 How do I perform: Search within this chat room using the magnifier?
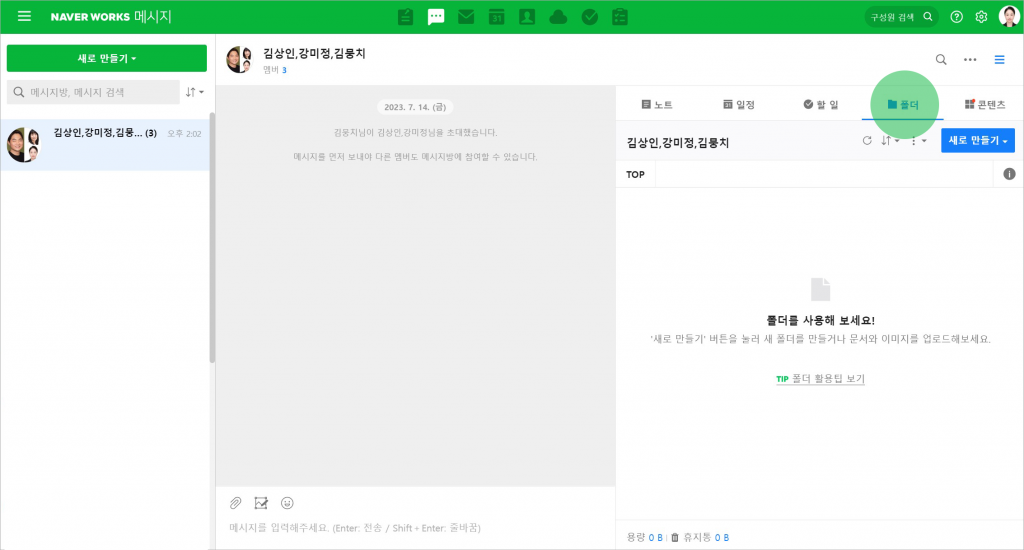941,59
